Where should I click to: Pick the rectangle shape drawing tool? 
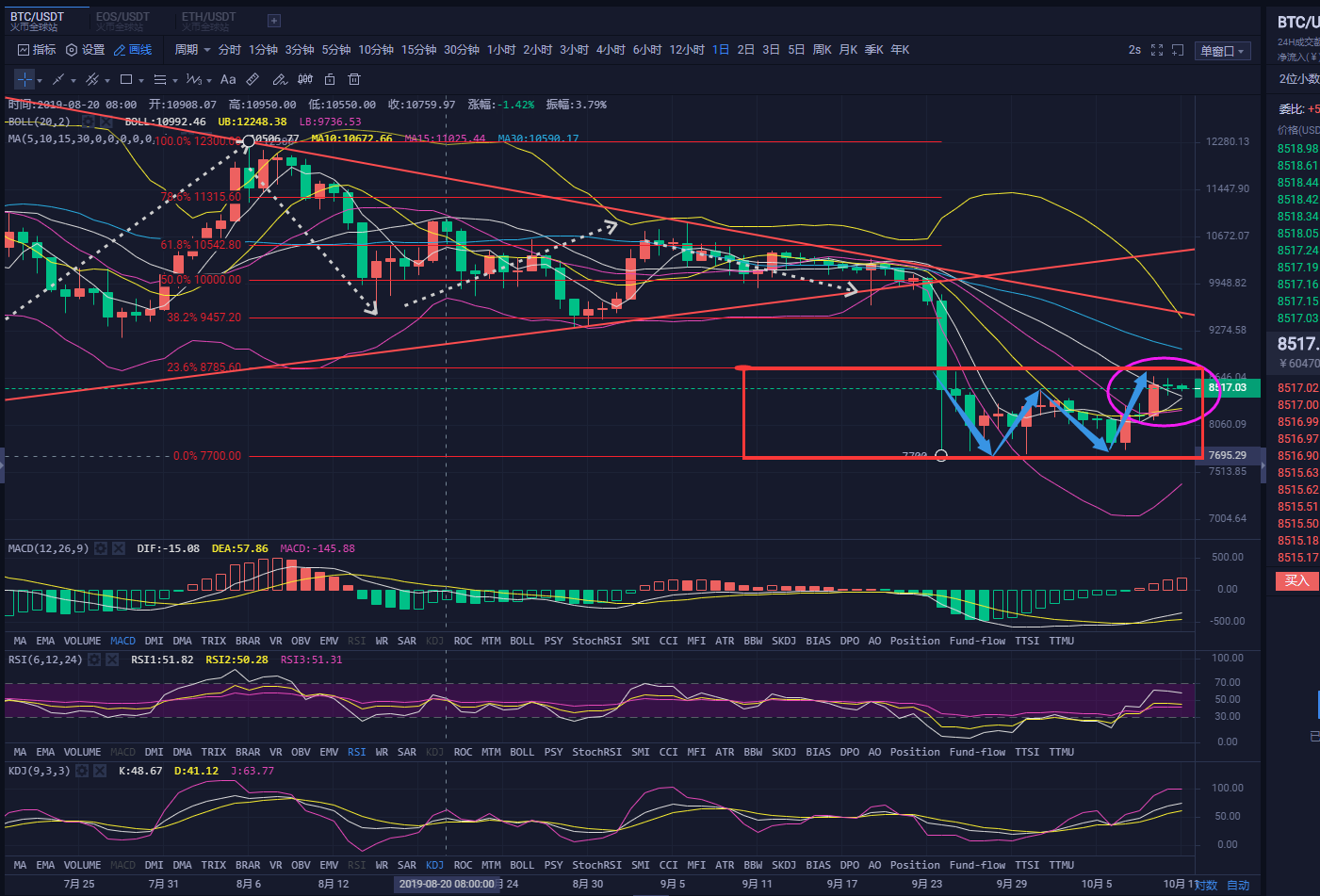126,80
